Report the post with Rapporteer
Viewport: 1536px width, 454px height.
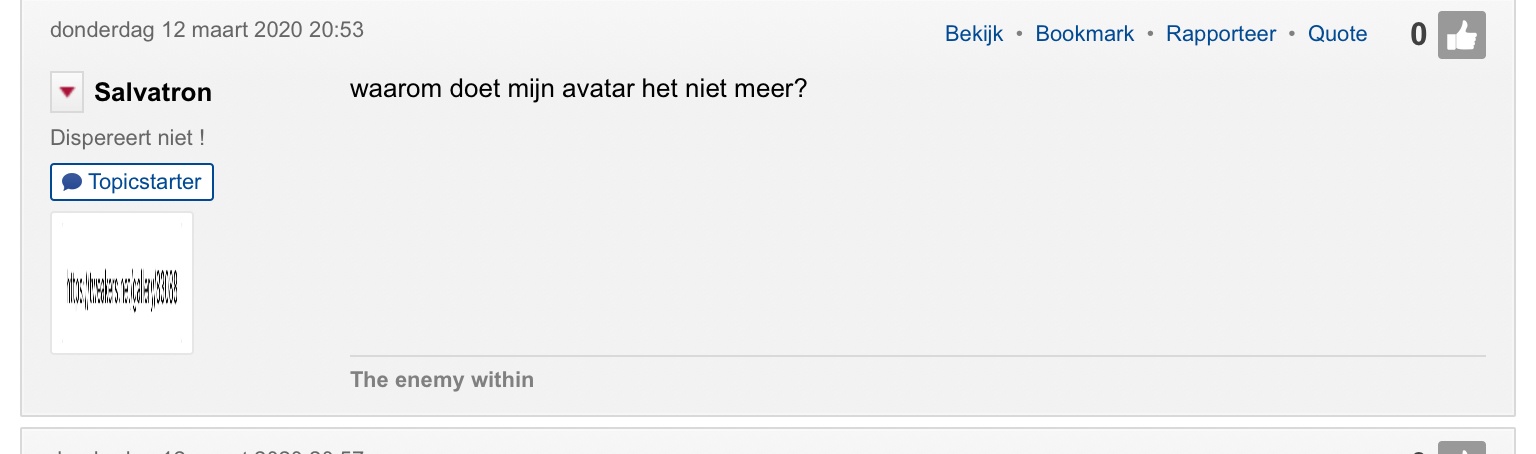tap(1221, 34)
